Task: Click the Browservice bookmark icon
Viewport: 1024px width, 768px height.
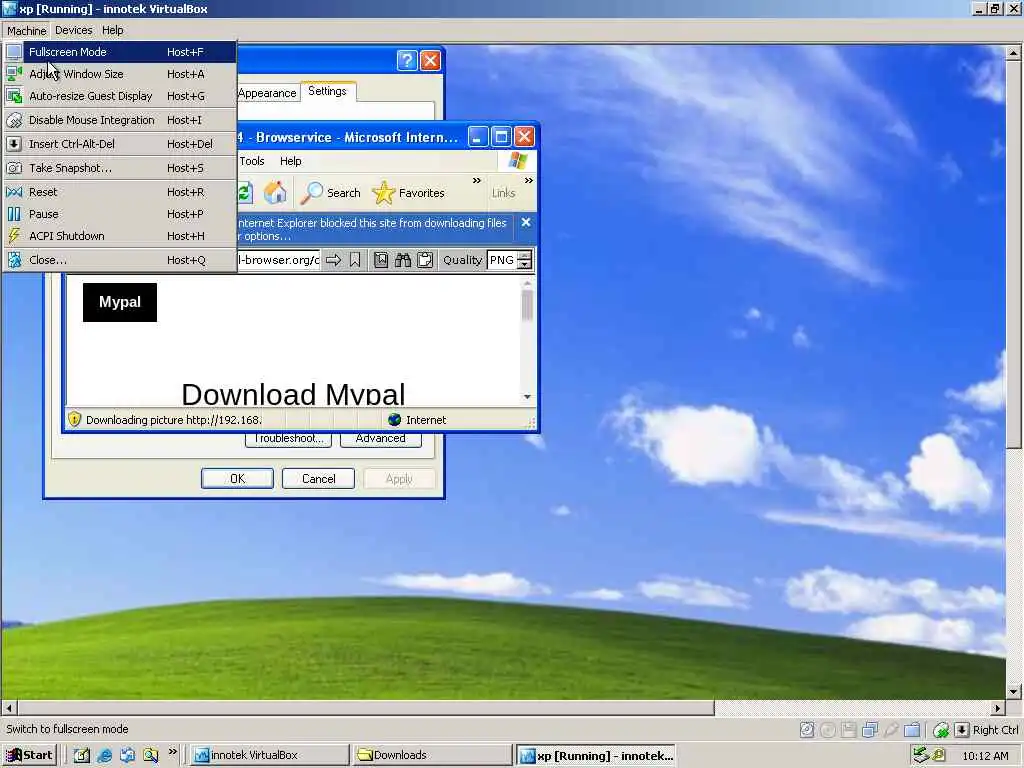Action: [355, 261]
